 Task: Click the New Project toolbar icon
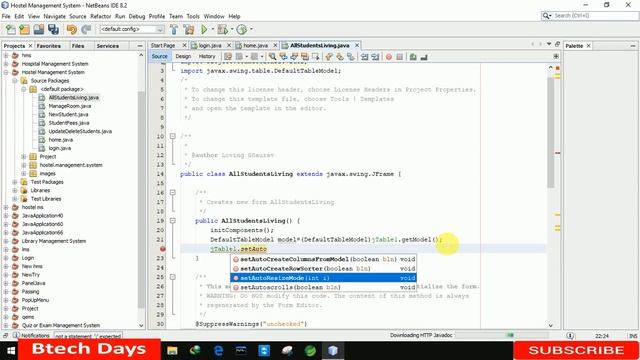point(24,29)
